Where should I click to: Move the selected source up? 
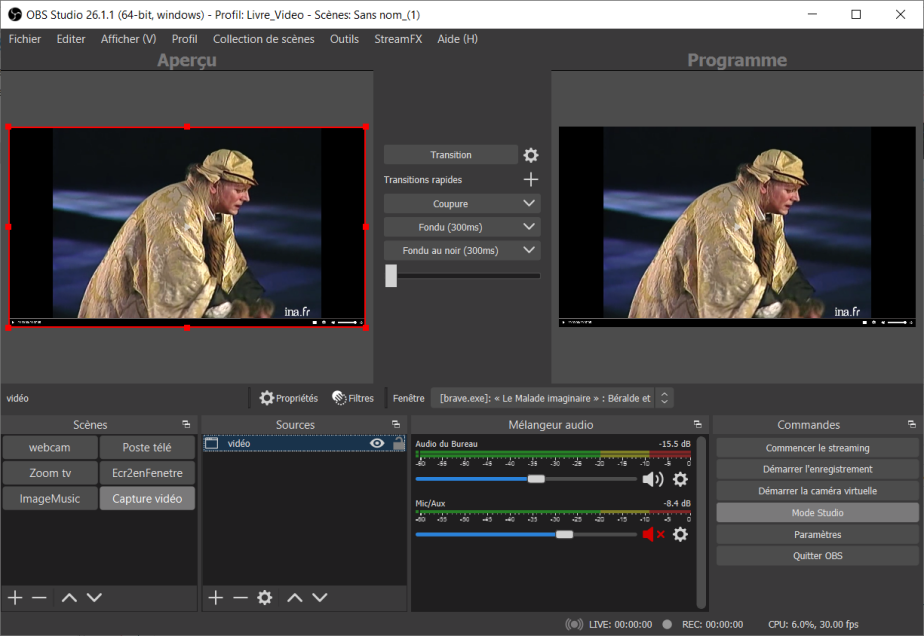295,598
